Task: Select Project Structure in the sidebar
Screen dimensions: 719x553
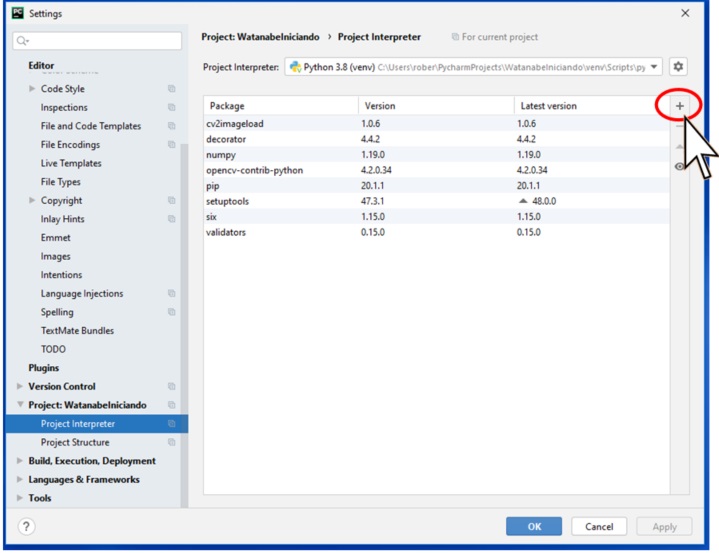Action: [75, 442]
